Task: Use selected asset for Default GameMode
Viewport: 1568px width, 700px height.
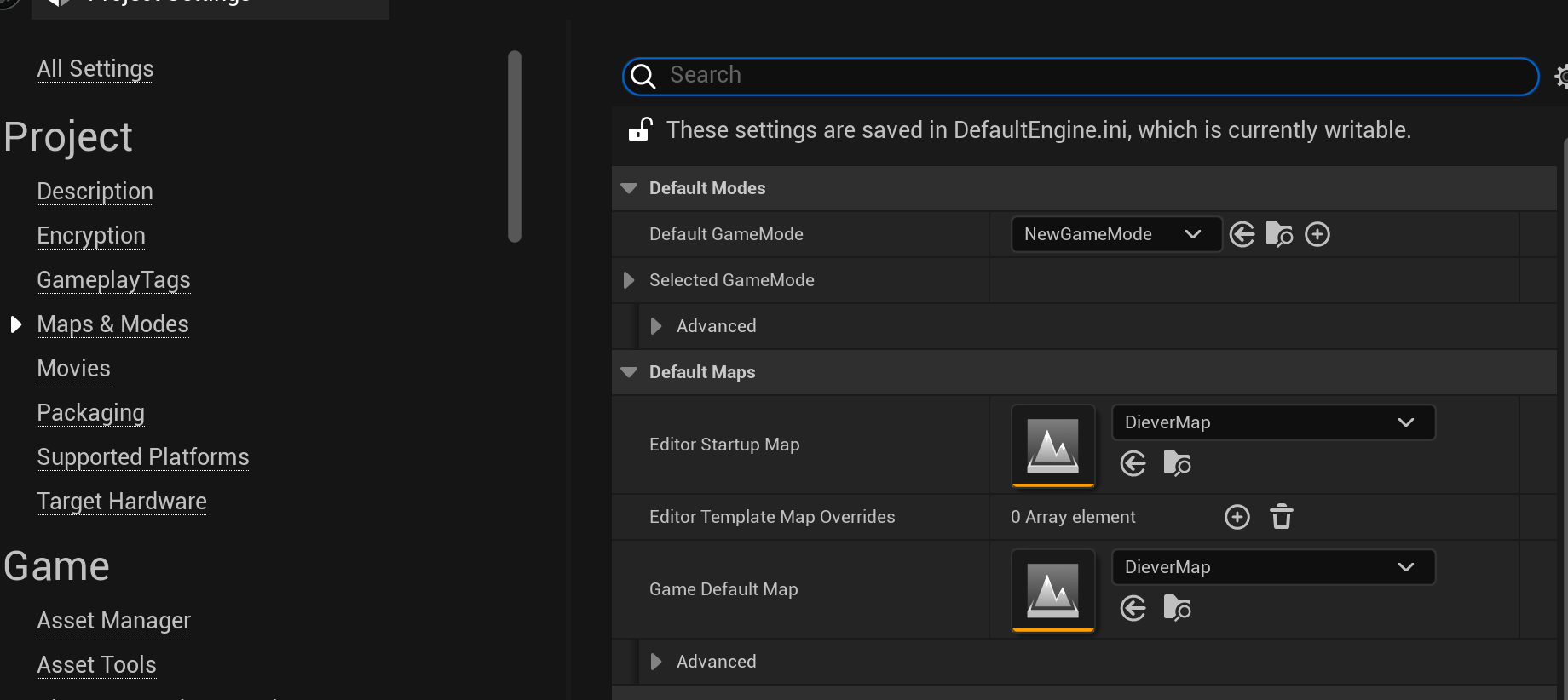Action: [1242, 234]
